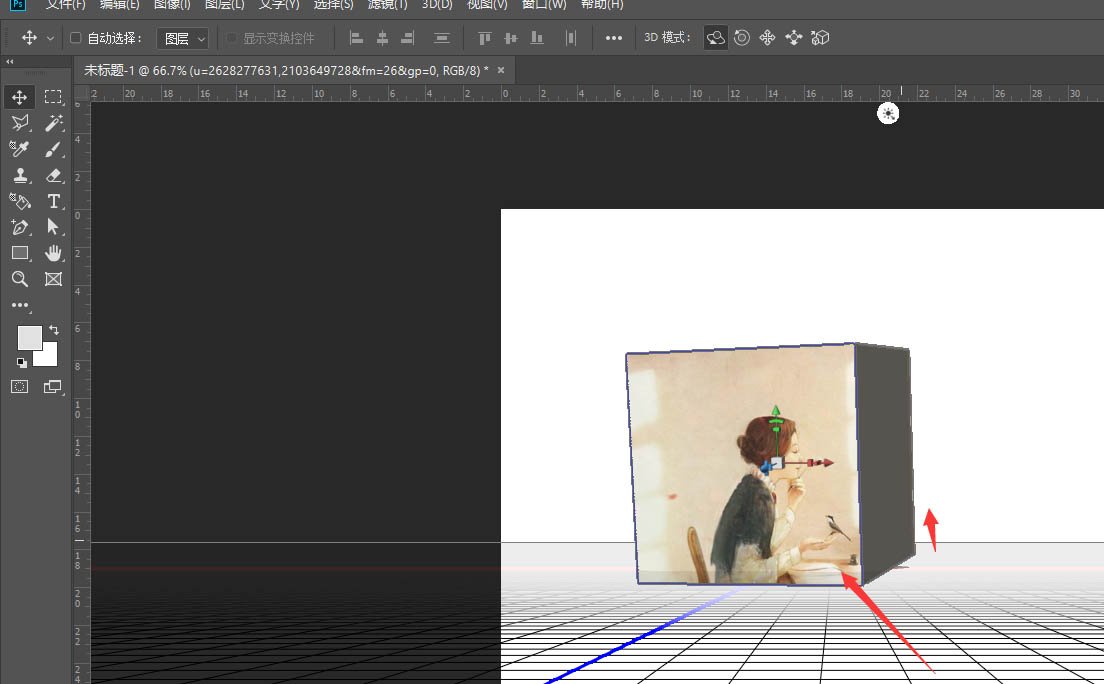Screen dimensions: 1104x684
Task: Enable the 显示变换控件 checkbox
Action: tap(230, 37)
